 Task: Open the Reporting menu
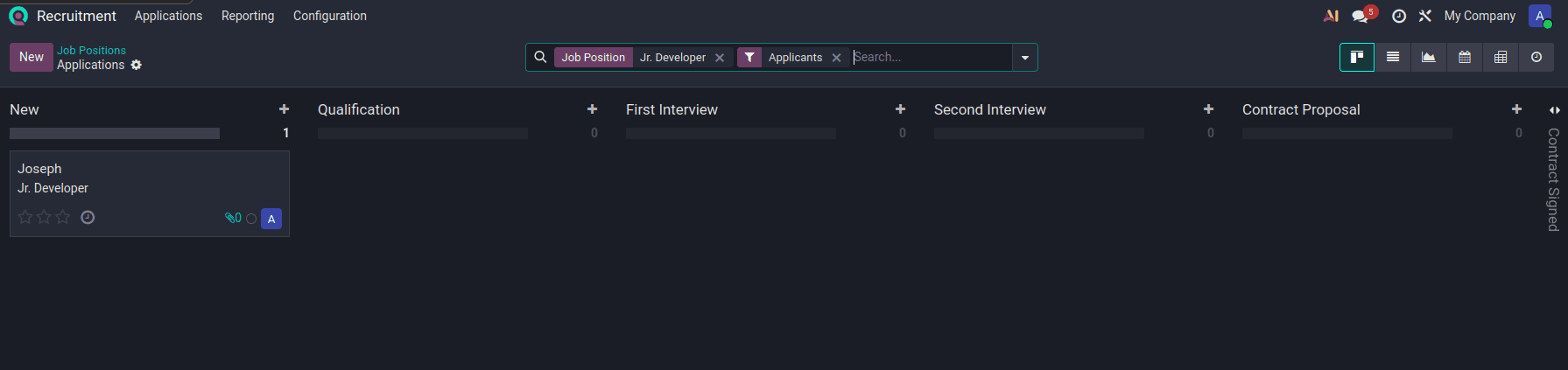248,16
